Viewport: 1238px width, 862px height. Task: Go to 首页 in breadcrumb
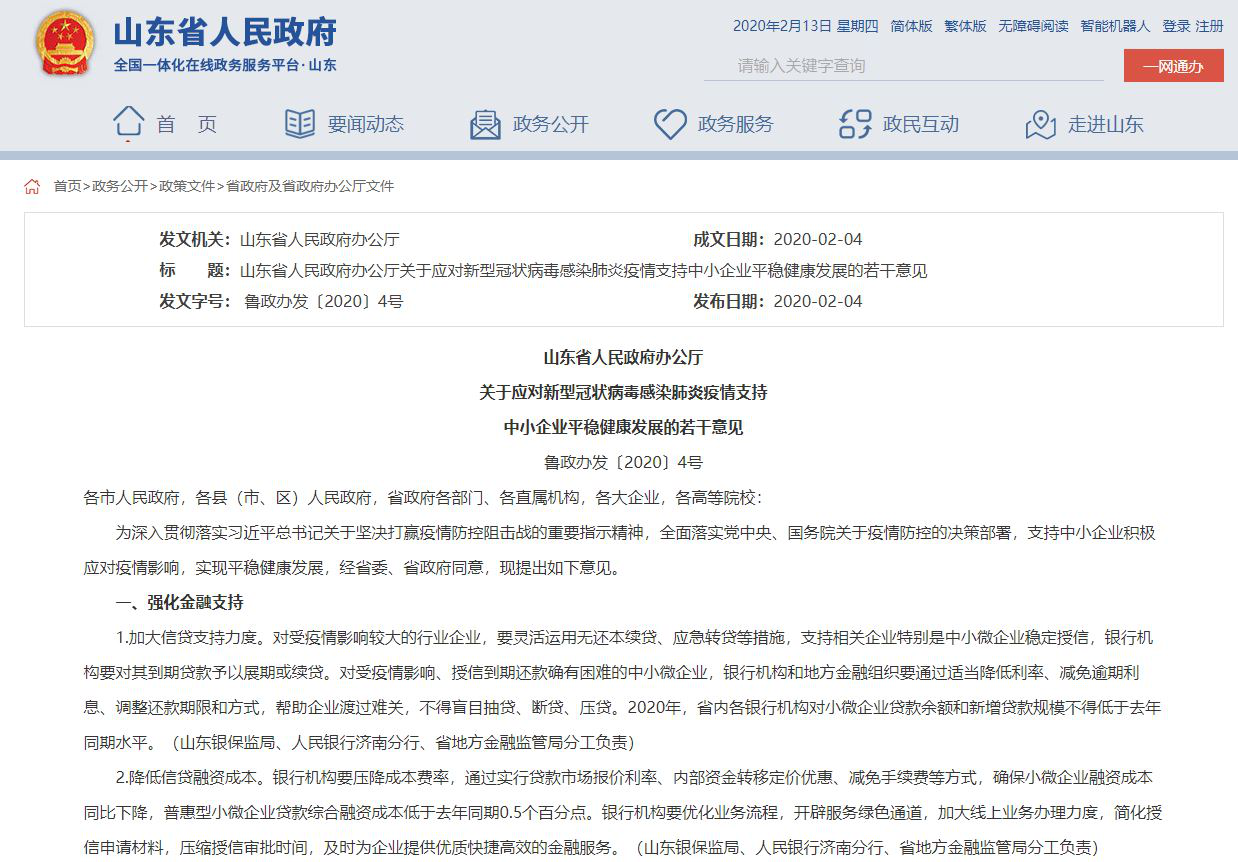coord(67,186)
